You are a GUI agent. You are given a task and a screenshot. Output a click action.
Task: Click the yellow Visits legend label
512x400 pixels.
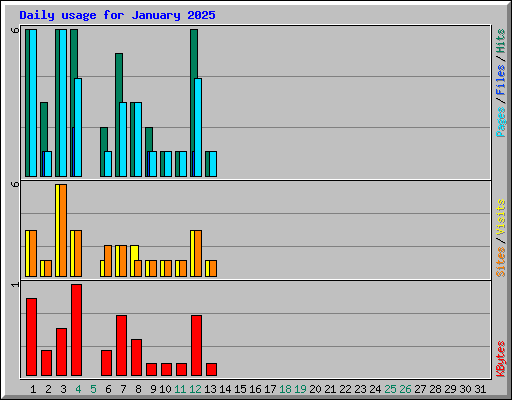click(501, 218)
